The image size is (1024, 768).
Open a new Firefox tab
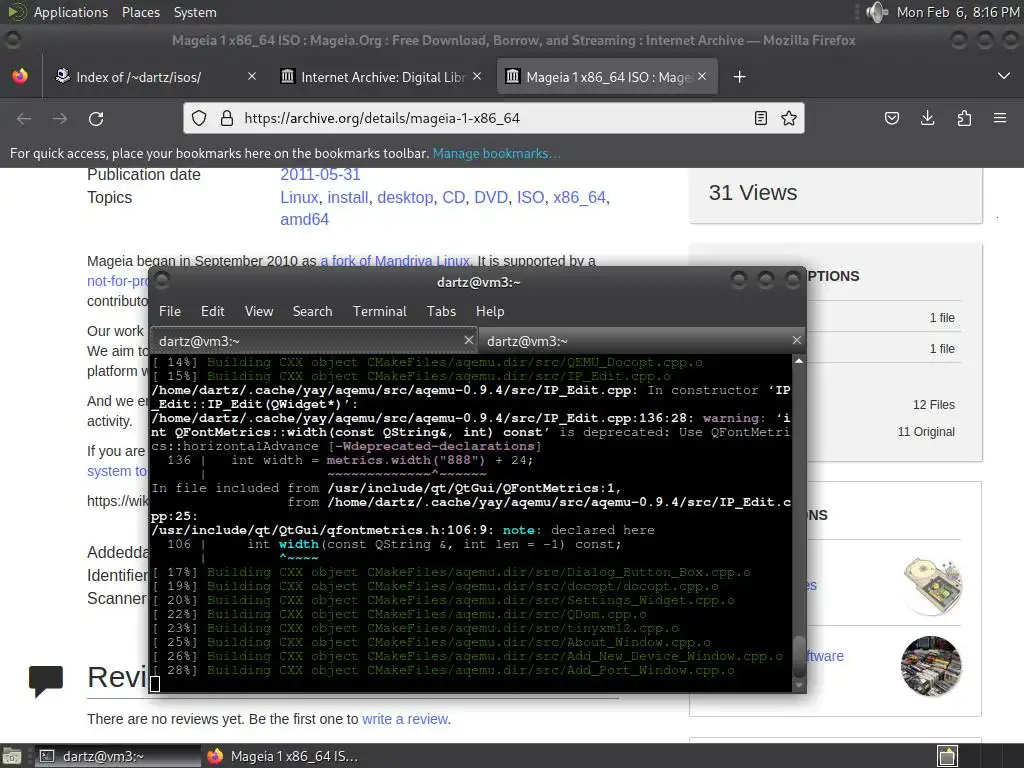click(739, 77)
